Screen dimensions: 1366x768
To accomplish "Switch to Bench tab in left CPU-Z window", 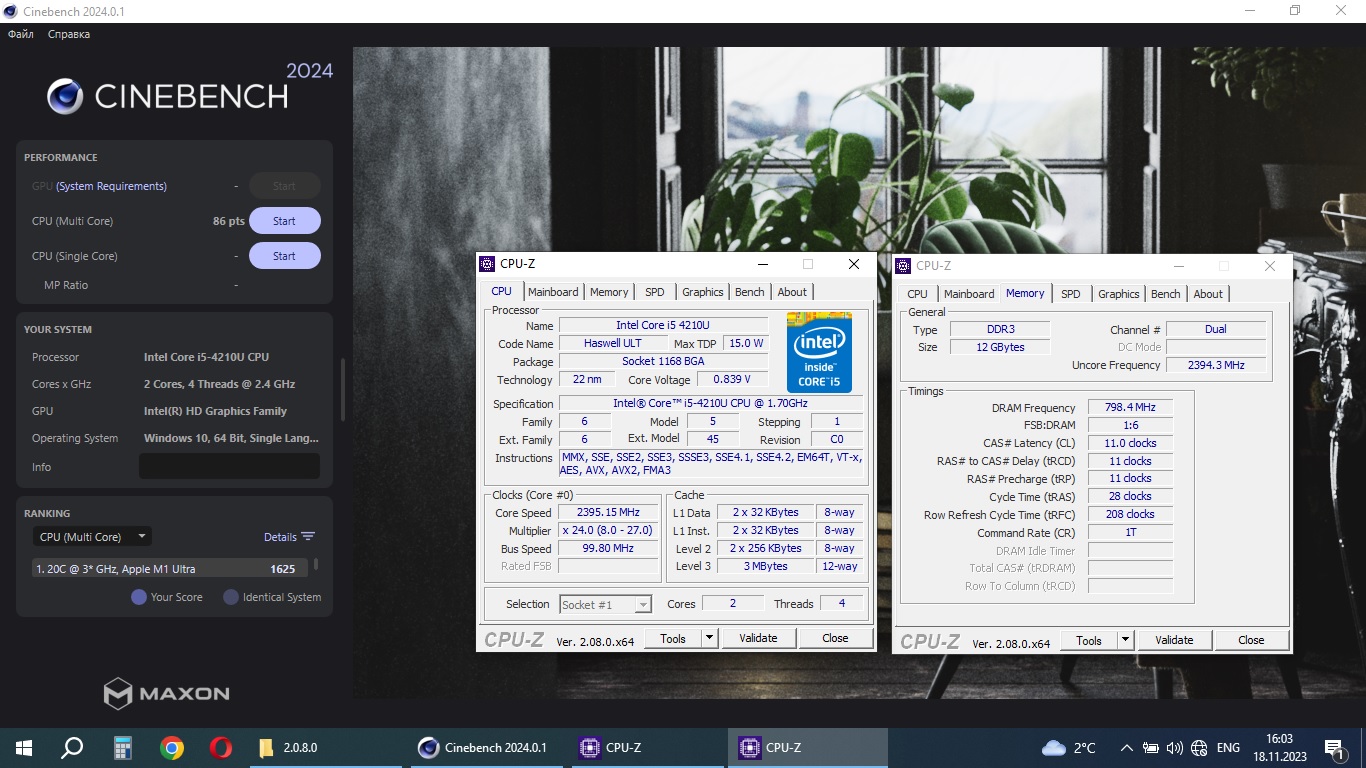I will tap(749, 292).
